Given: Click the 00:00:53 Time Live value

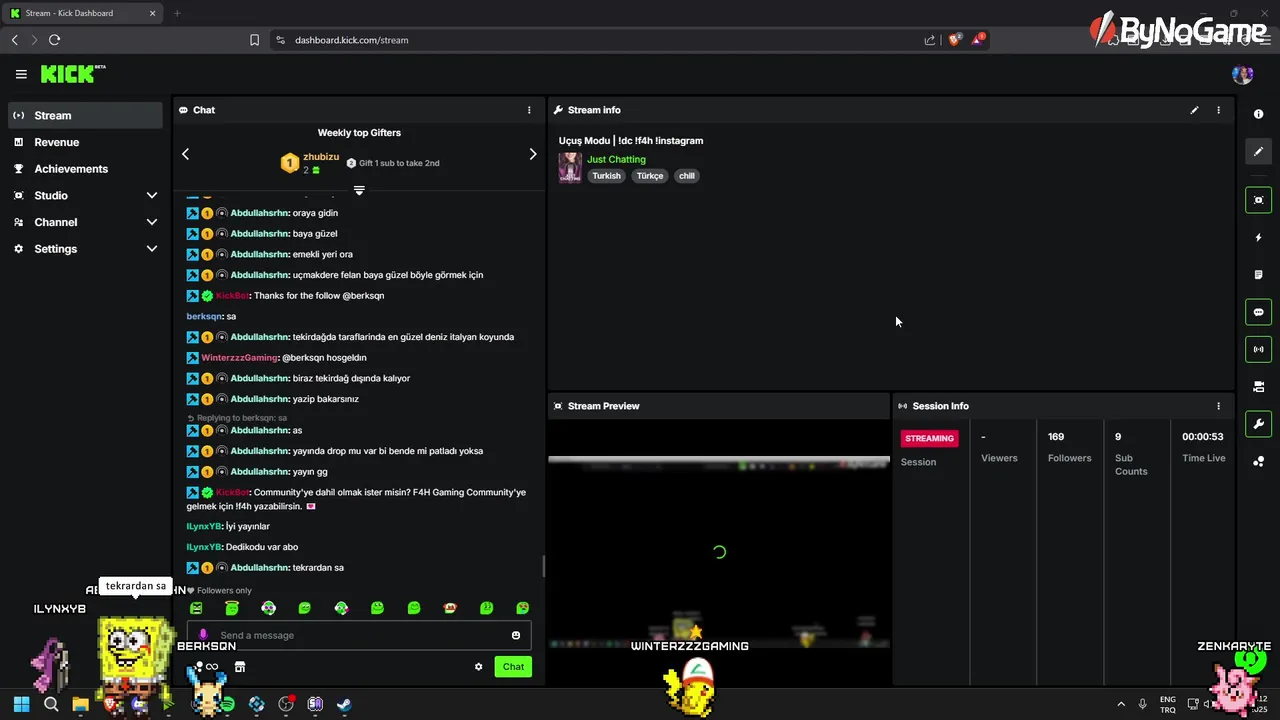Looking at the screenshot, I should pyautogui.click(x=1202, y=437).
